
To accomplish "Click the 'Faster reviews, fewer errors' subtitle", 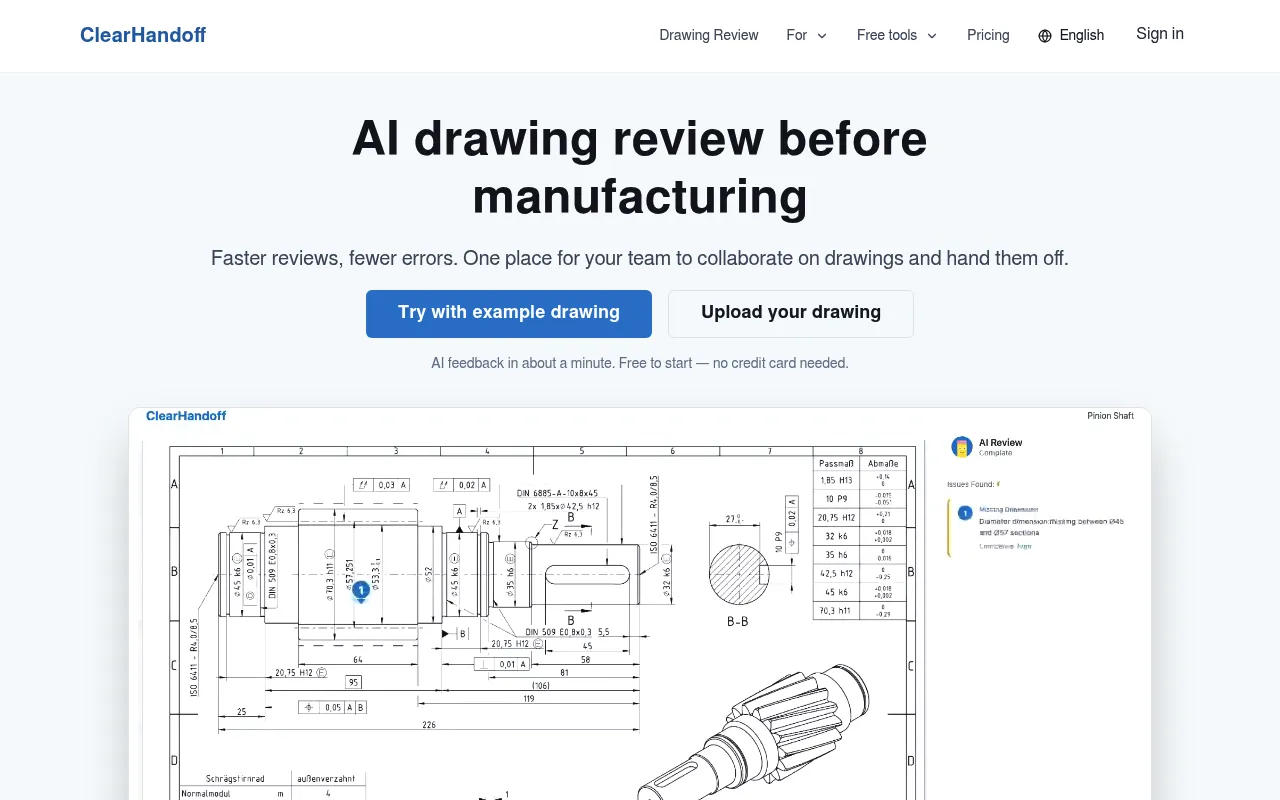I will click(x=640, y=258).
